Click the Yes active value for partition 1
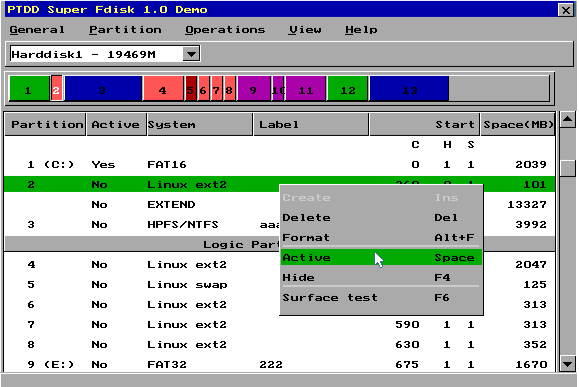The height and width of the screenshot is (387, 579). point(103,164)
